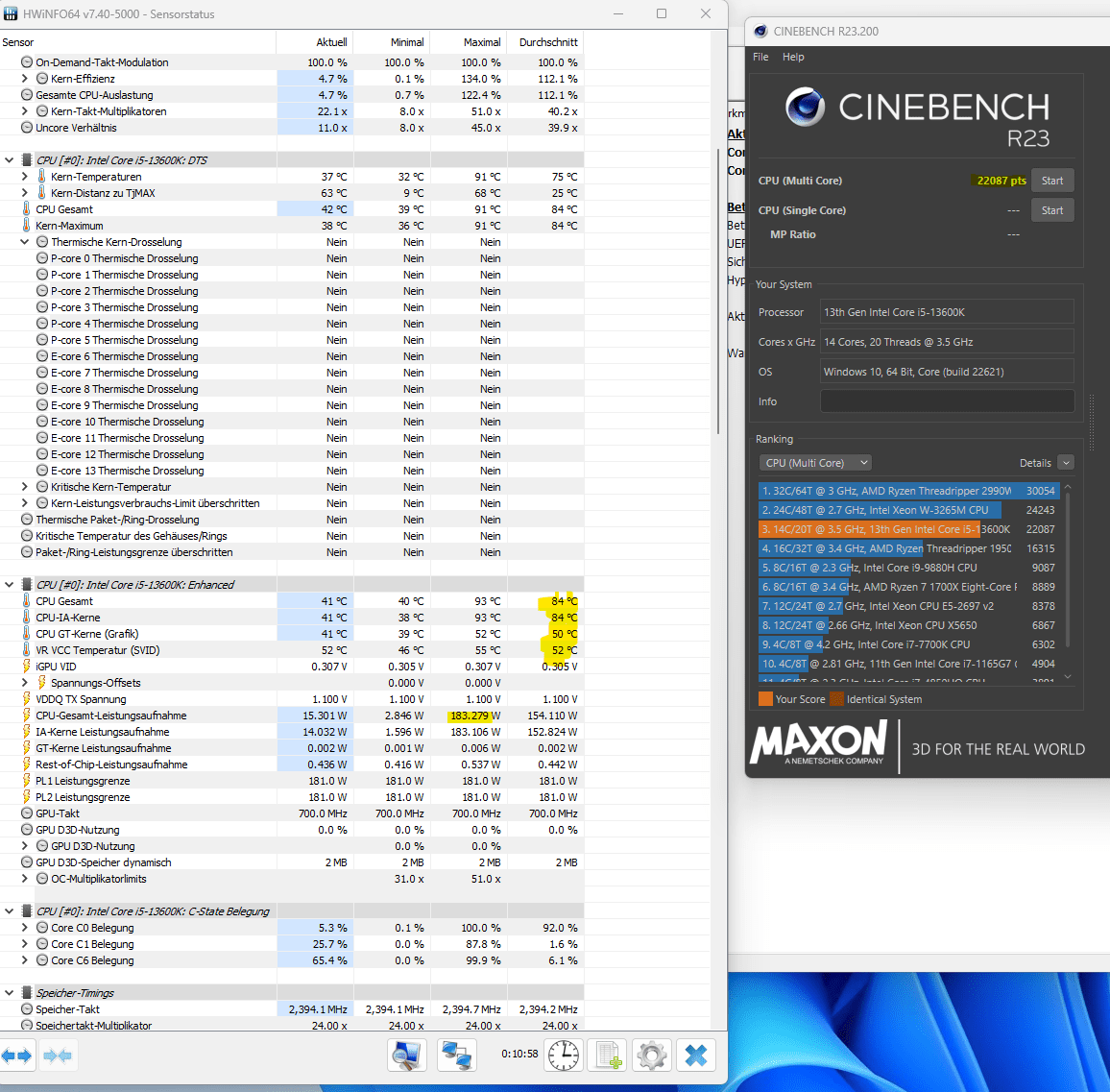Open the File menu in Cinebench
Screen dimensions: 1110x1092
[x=761, y=57]
